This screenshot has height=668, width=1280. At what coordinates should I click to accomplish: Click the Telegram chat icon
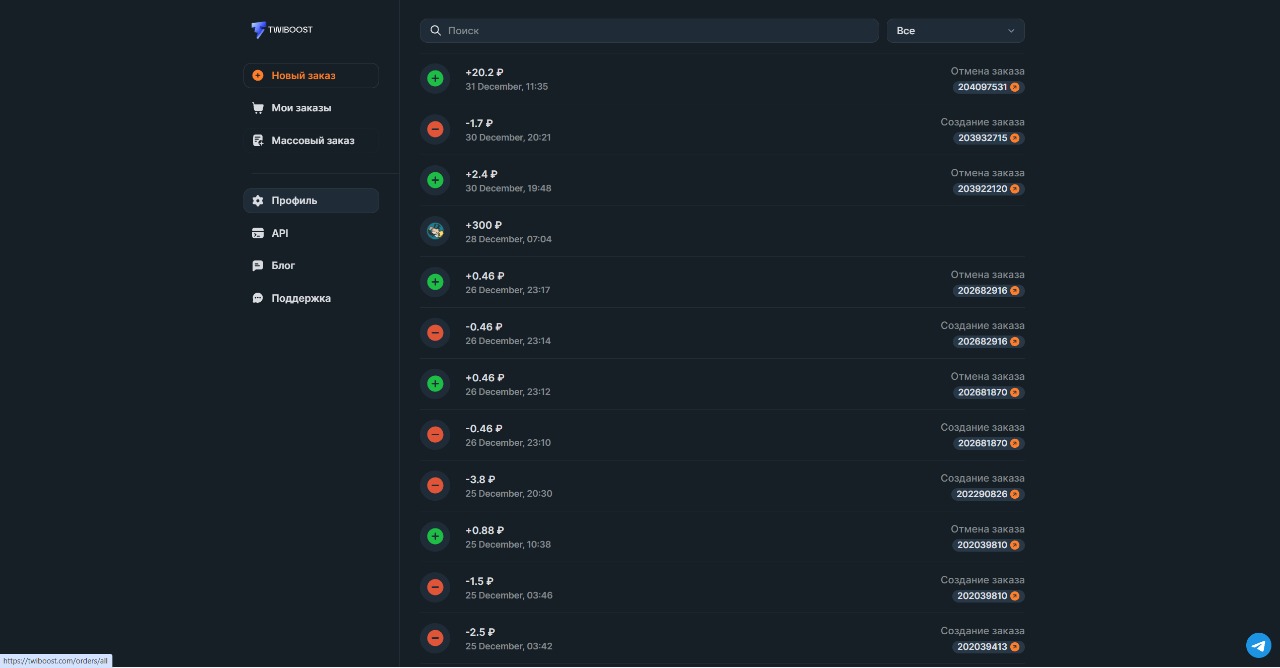1258,645
